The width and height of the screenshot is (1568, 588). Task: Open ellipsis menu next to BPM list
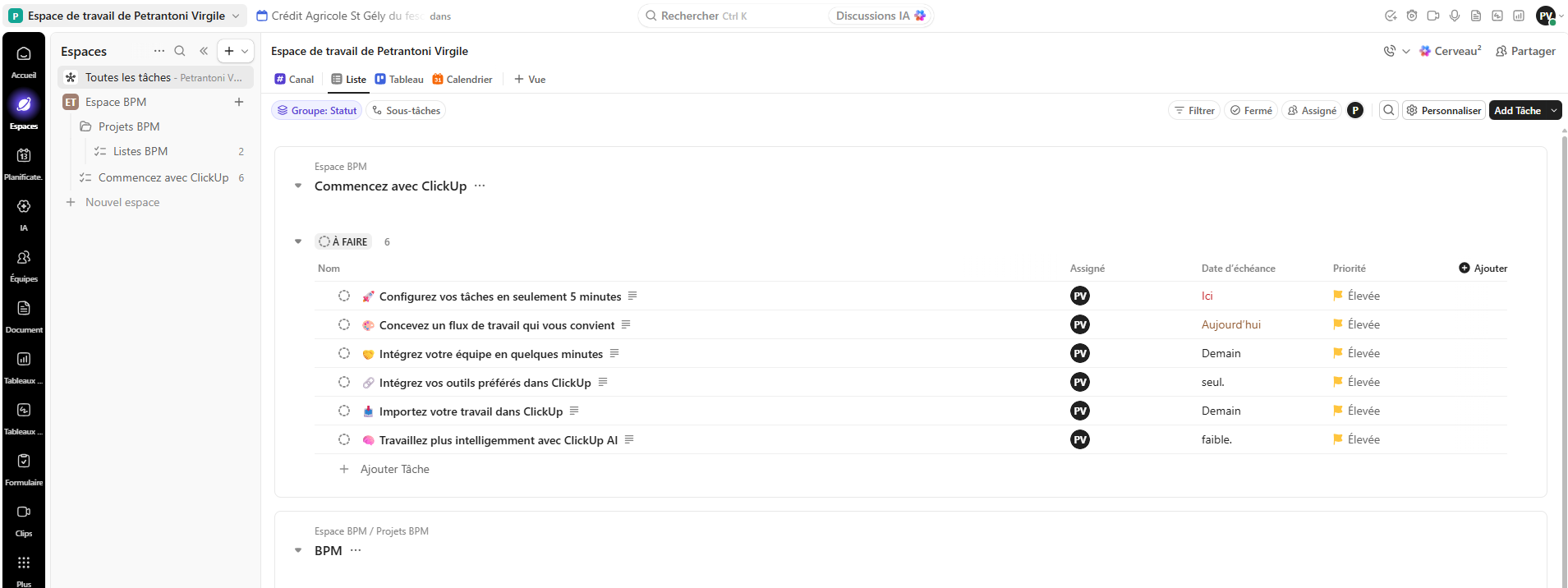pos(356,550)
